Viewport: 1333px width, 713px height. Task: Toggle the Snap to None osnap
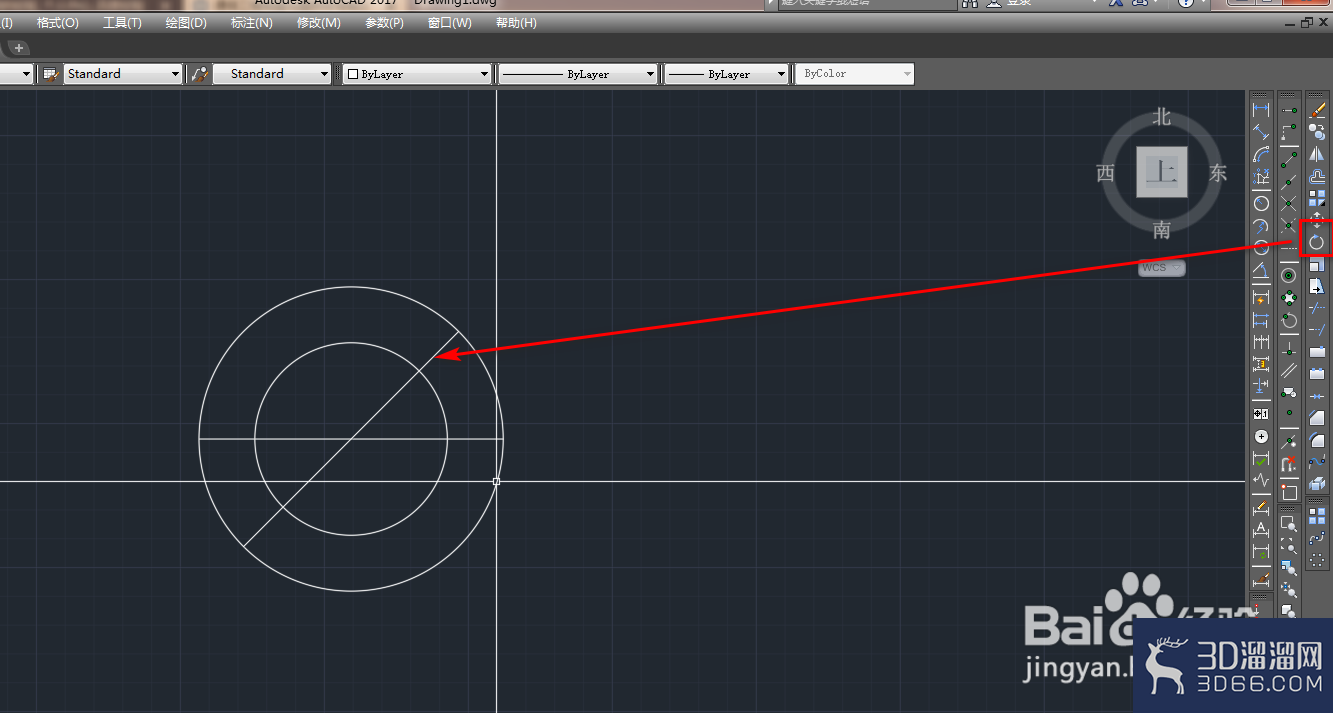[1289, 463]
